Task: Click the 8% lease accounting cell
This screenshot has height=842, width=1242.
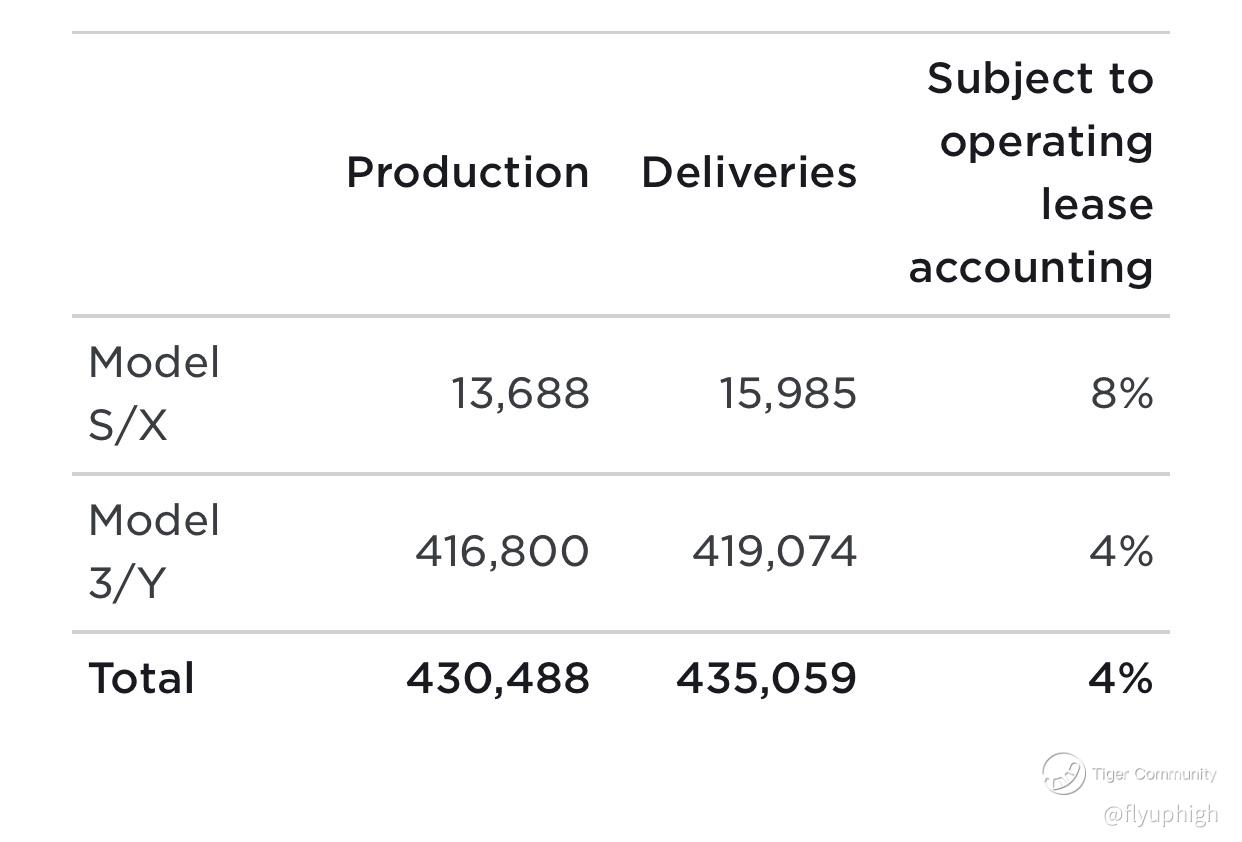Action: coord(1122,394)
